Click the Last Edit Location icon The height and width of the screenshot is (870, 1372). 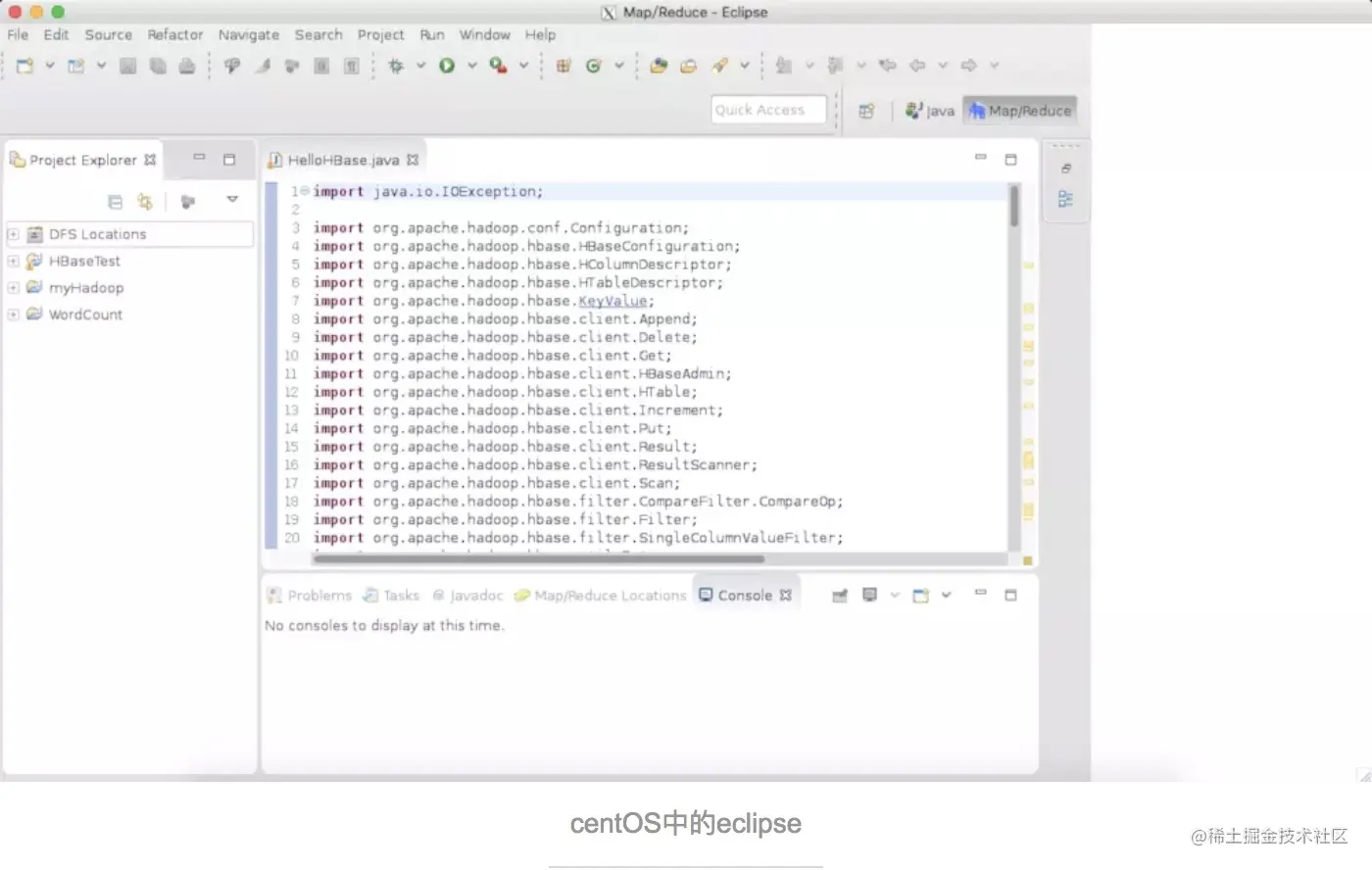coord(888,66)
